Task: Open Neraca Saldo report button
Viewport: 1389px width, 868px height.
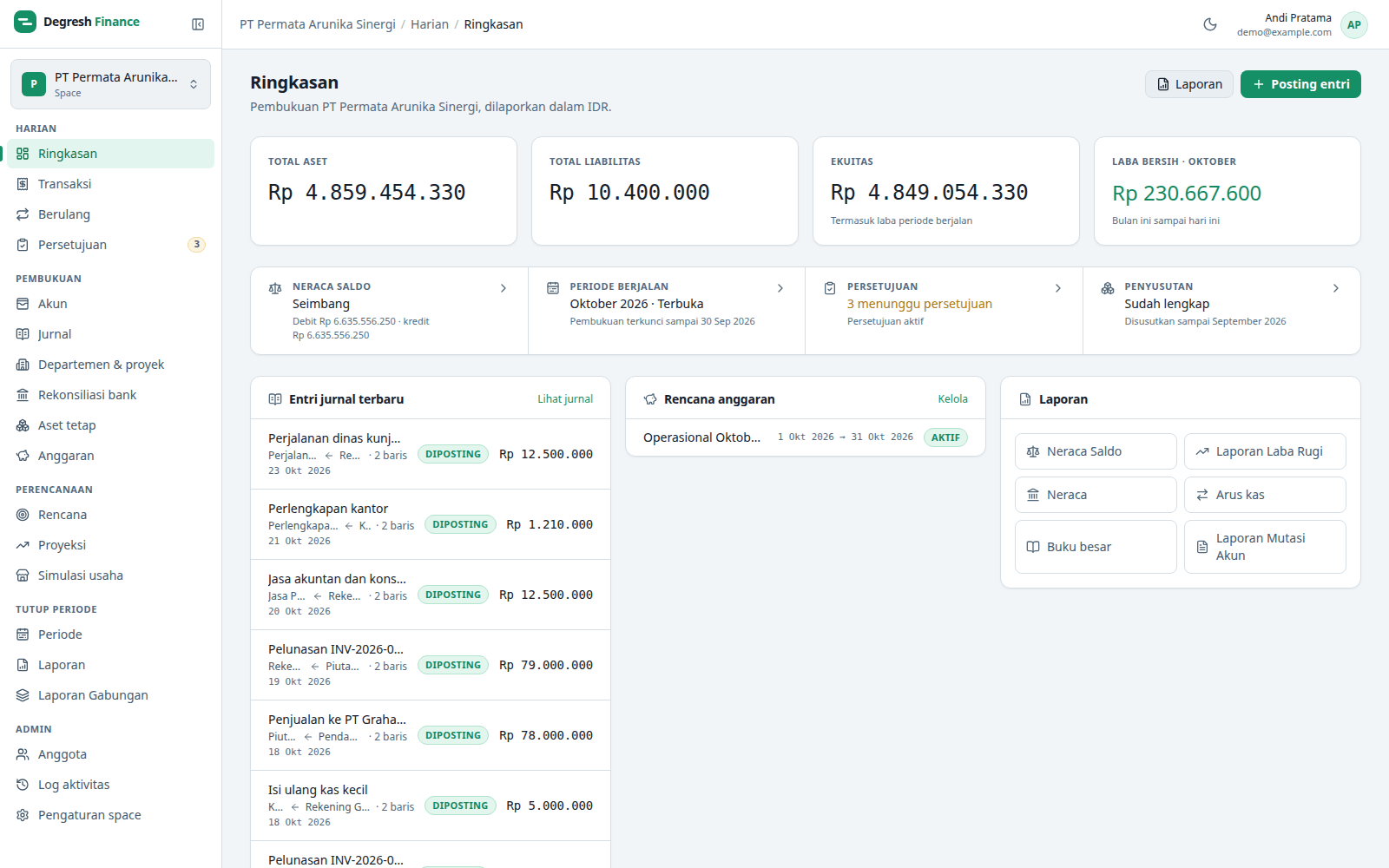Action: 1096,451
